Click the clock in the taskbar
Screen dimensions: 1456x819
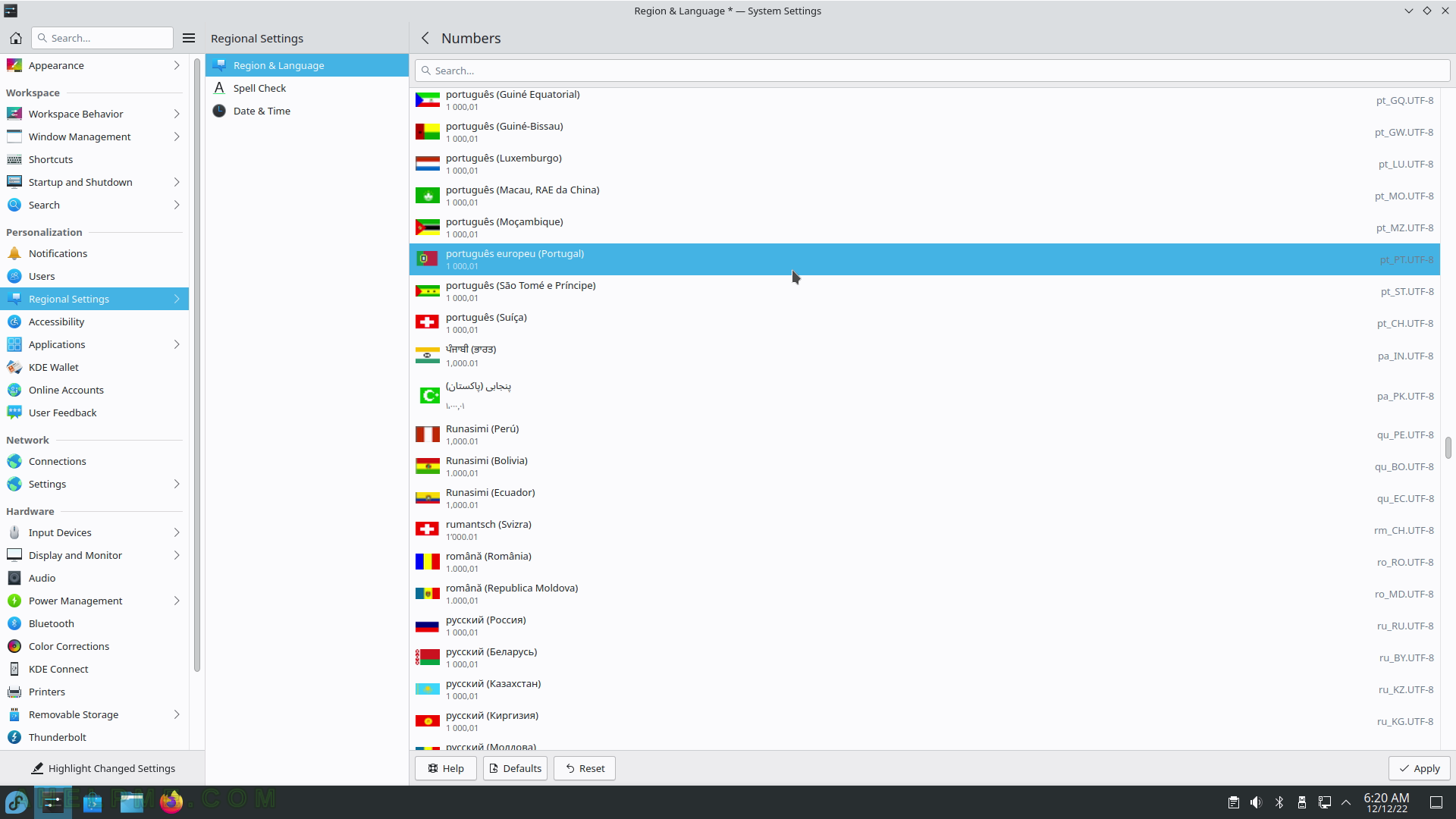1386,802
